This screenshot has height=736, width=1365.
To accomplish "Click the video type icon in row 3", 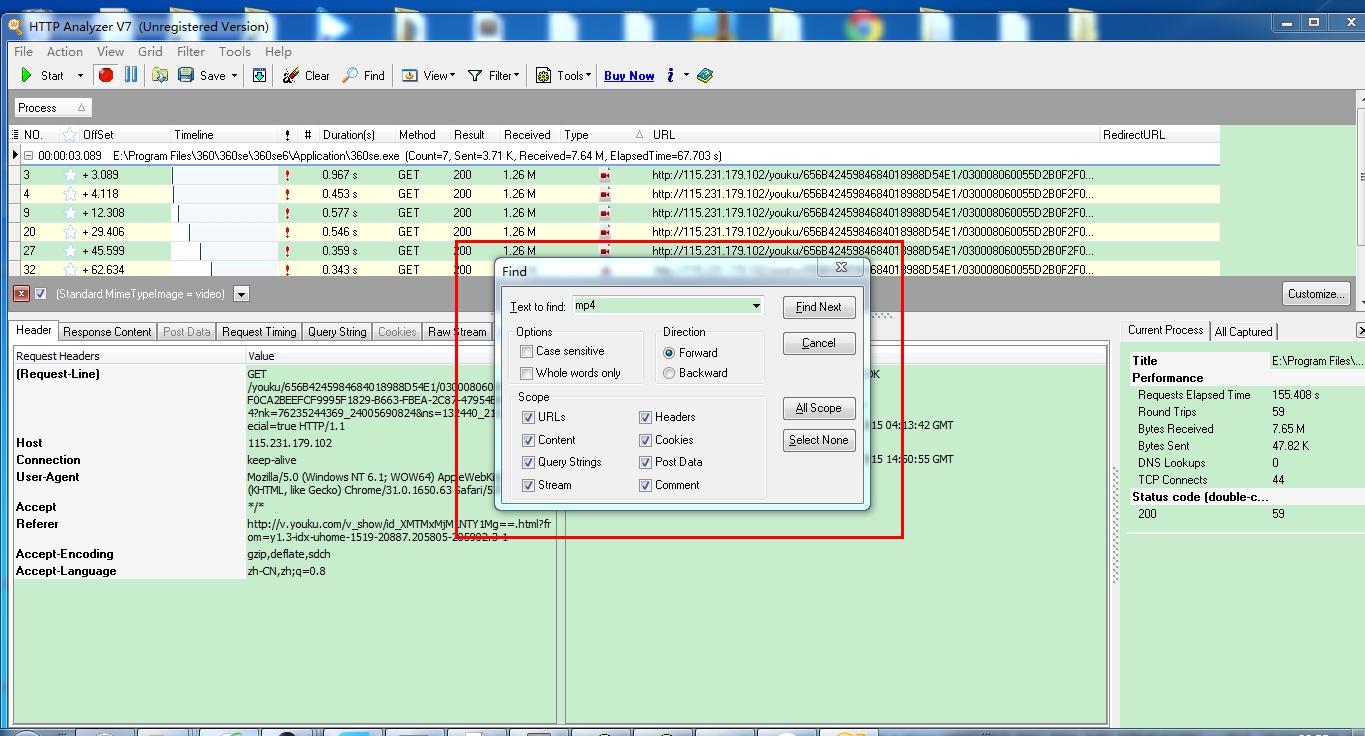I will [x=605, y=175].
